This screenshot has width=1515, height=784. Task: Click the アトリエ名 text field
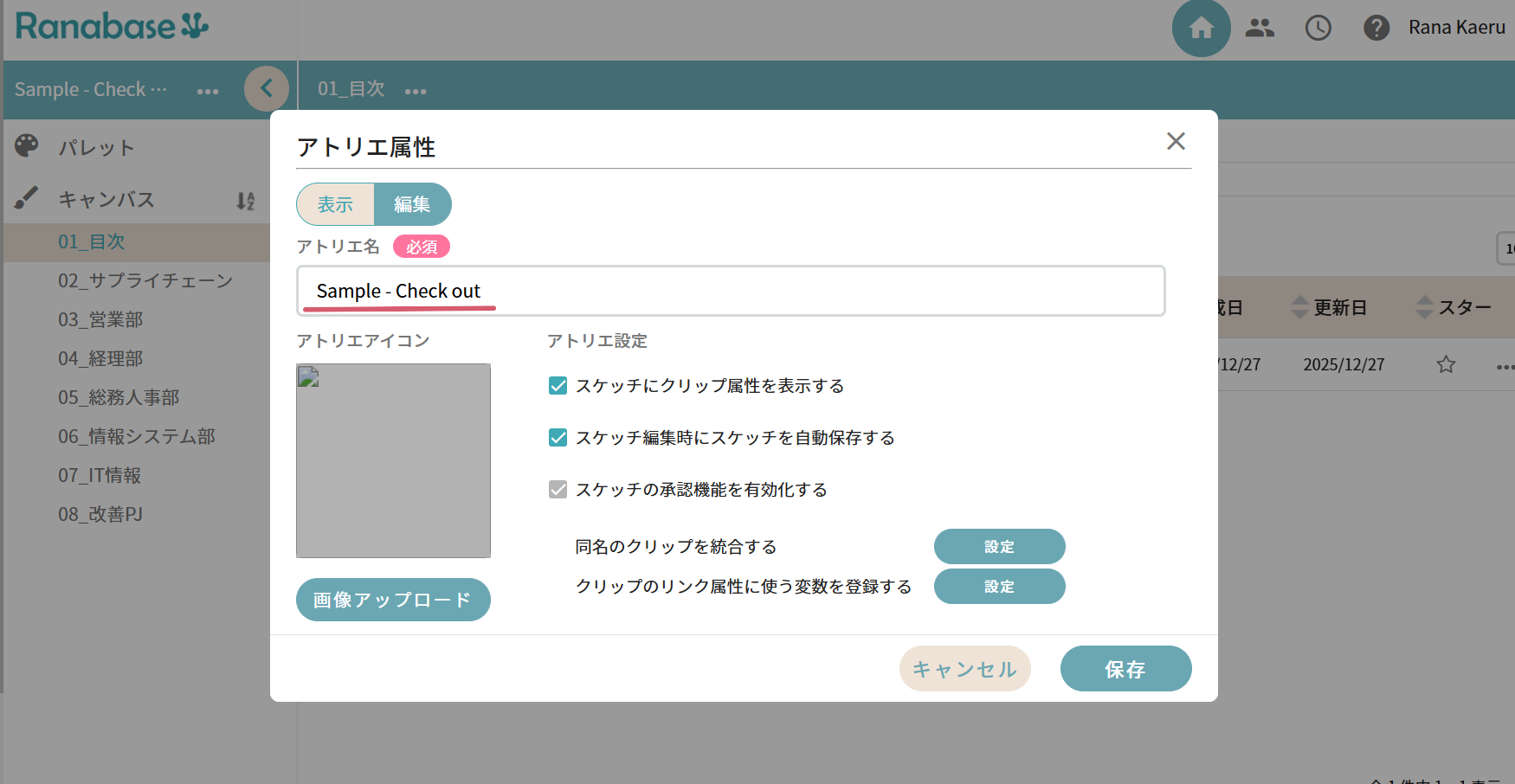[731, 291]
